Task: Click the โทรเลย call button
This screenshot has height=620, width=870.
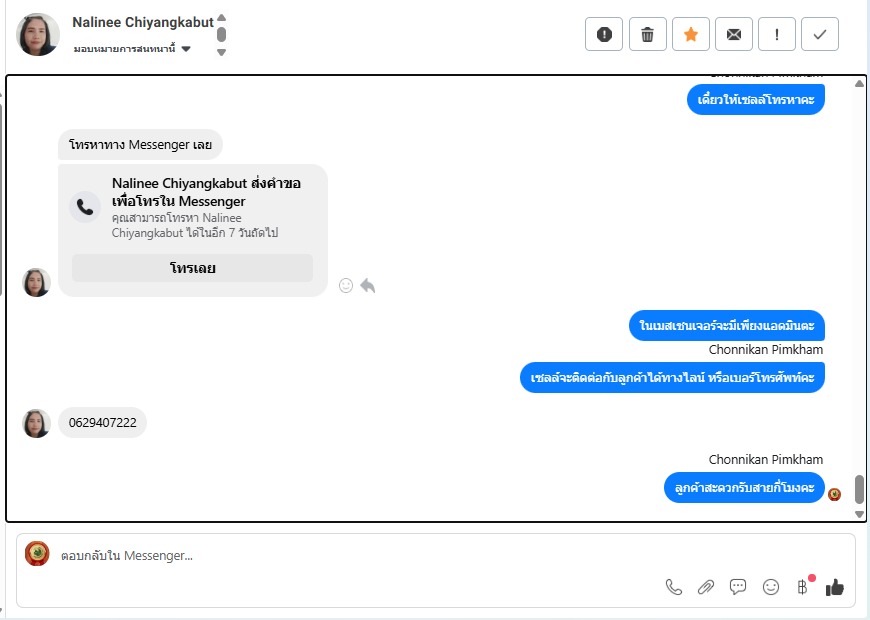Action: tap(193, 268)
